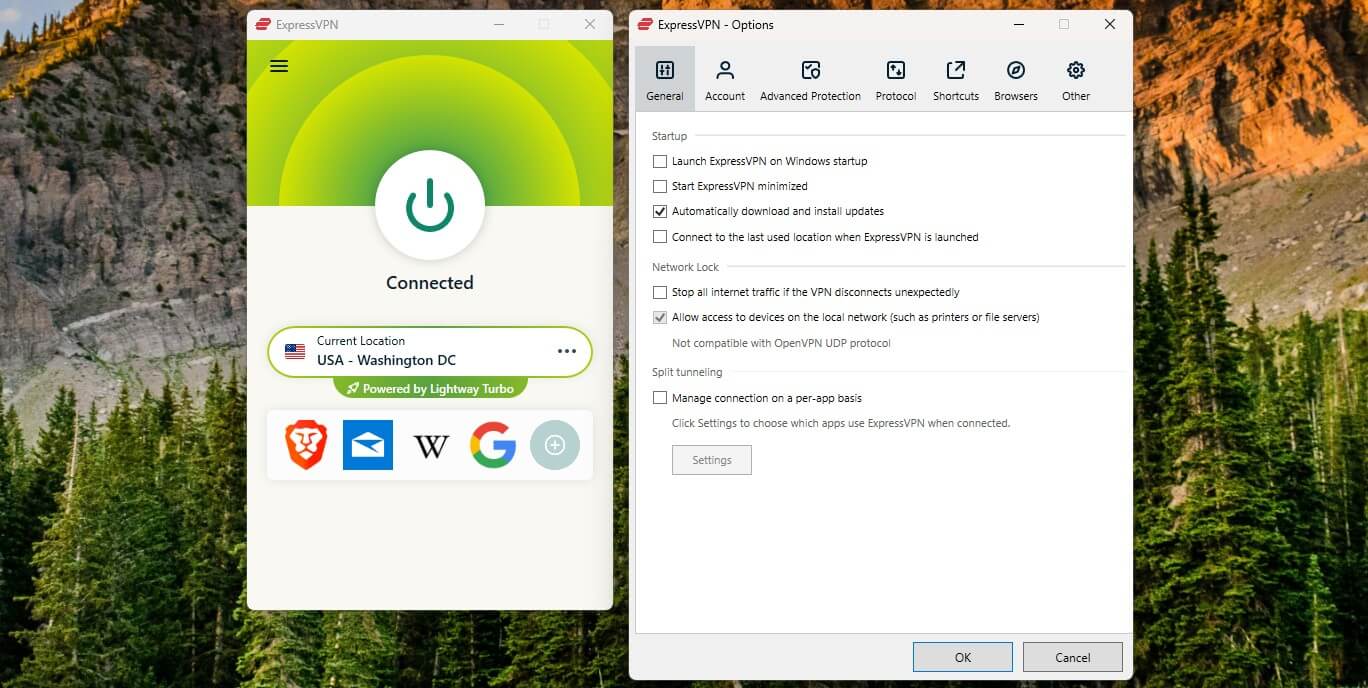Add a new shortcut with plus icon
Viewport: 1368px width, 688px height.
click(555, 445)
